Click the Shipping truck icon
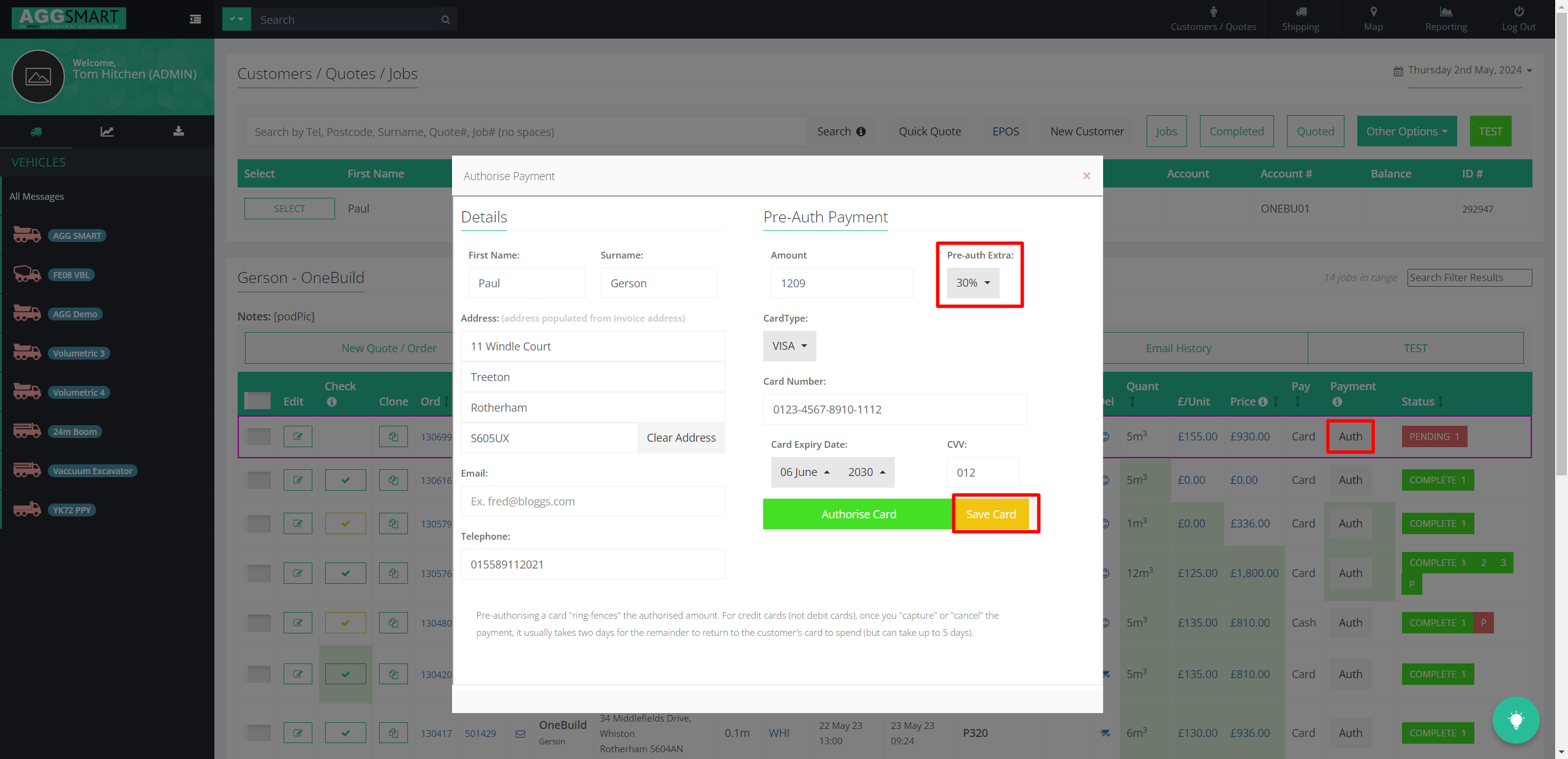 click(x=1300, y=12)
